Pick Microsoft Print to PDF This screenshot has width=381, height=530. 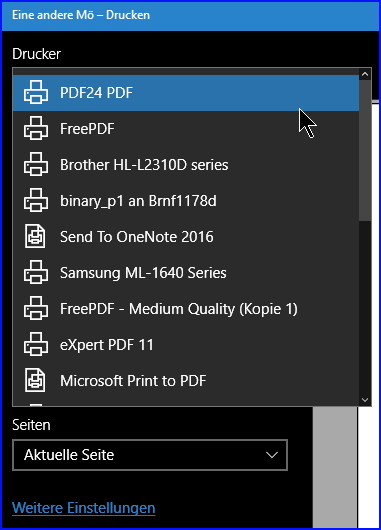tap(186, 381)
